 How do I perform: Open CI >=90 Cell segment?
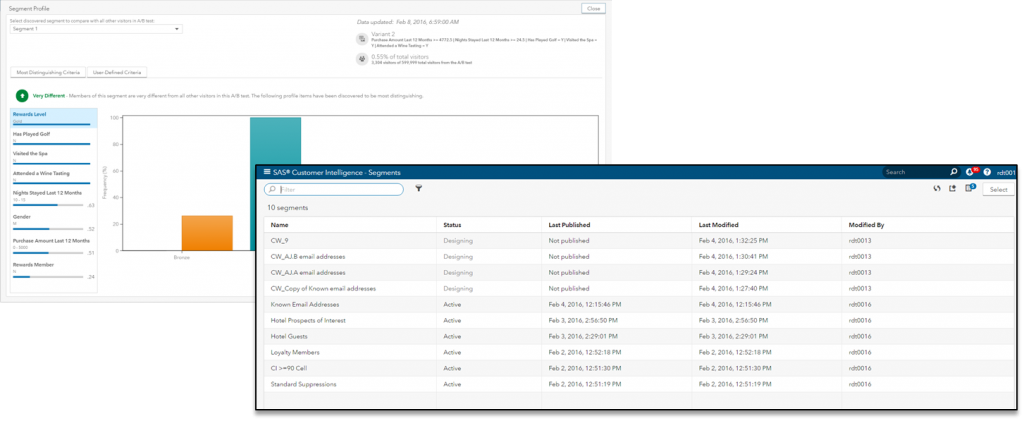click(x=289, y=368)
